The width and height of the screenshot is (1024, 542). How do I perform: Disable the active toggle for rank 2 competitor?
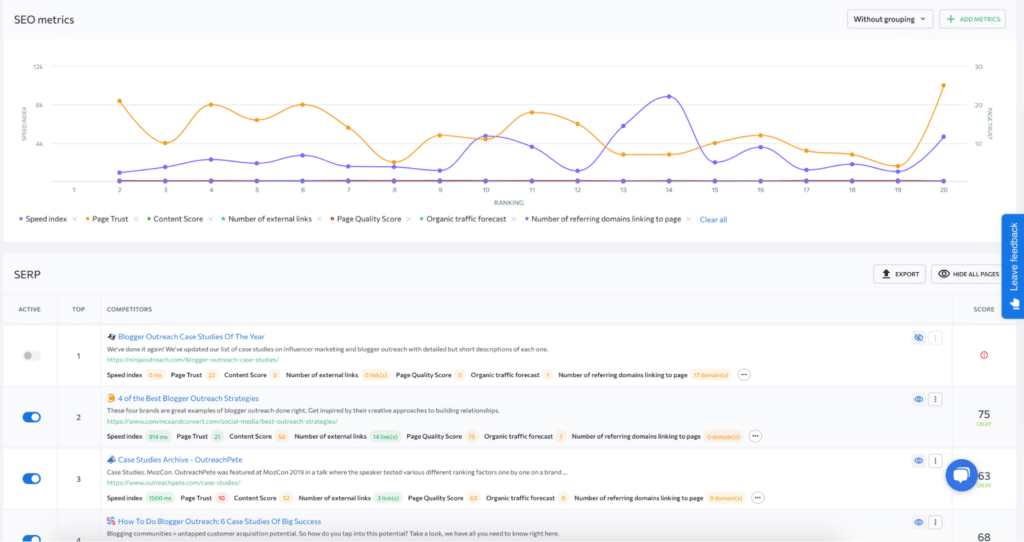click(31, 417)
